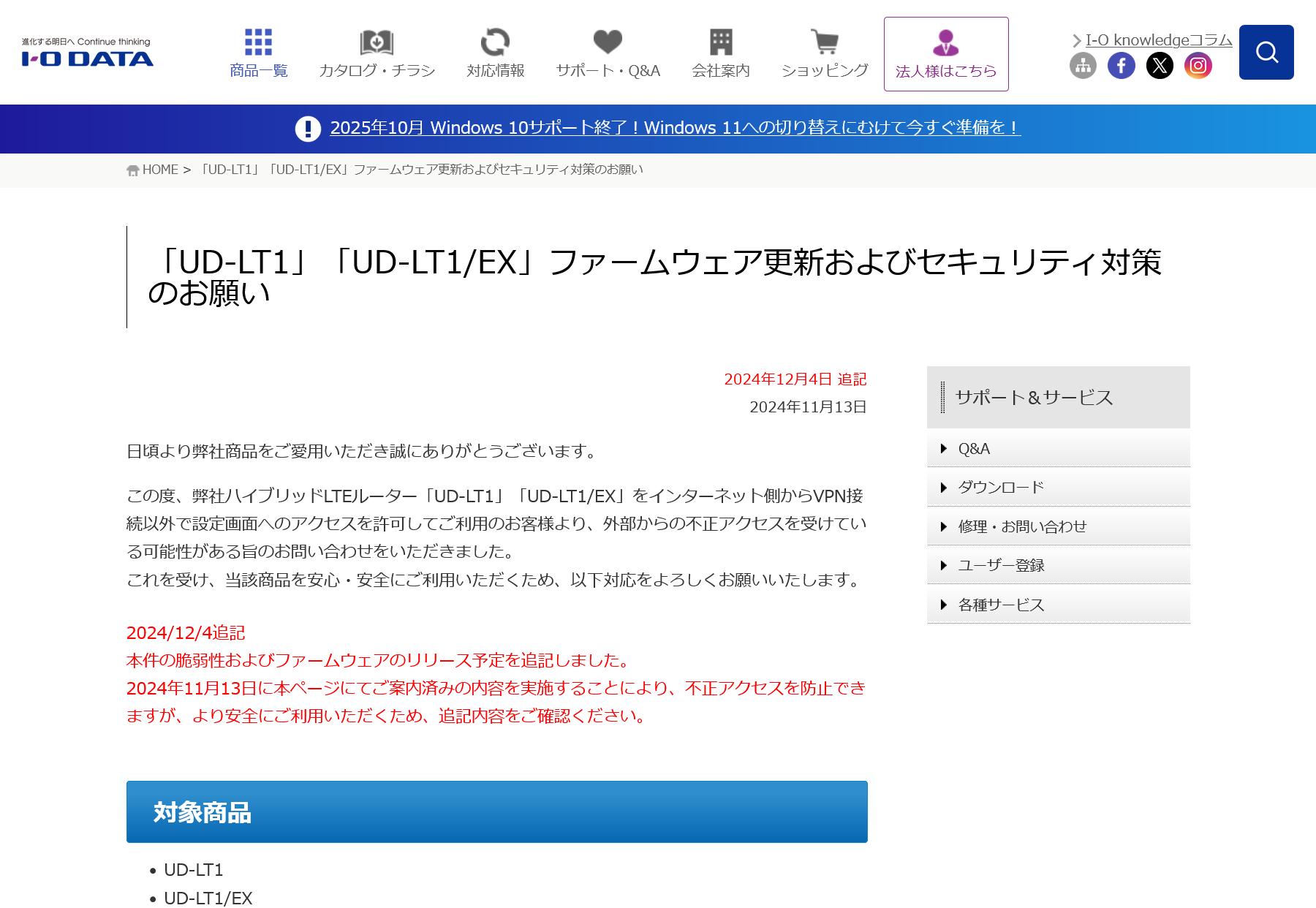Open the 法人様はこちら button text
Screen dimensions: 1316x908
[x=946, y=72]
